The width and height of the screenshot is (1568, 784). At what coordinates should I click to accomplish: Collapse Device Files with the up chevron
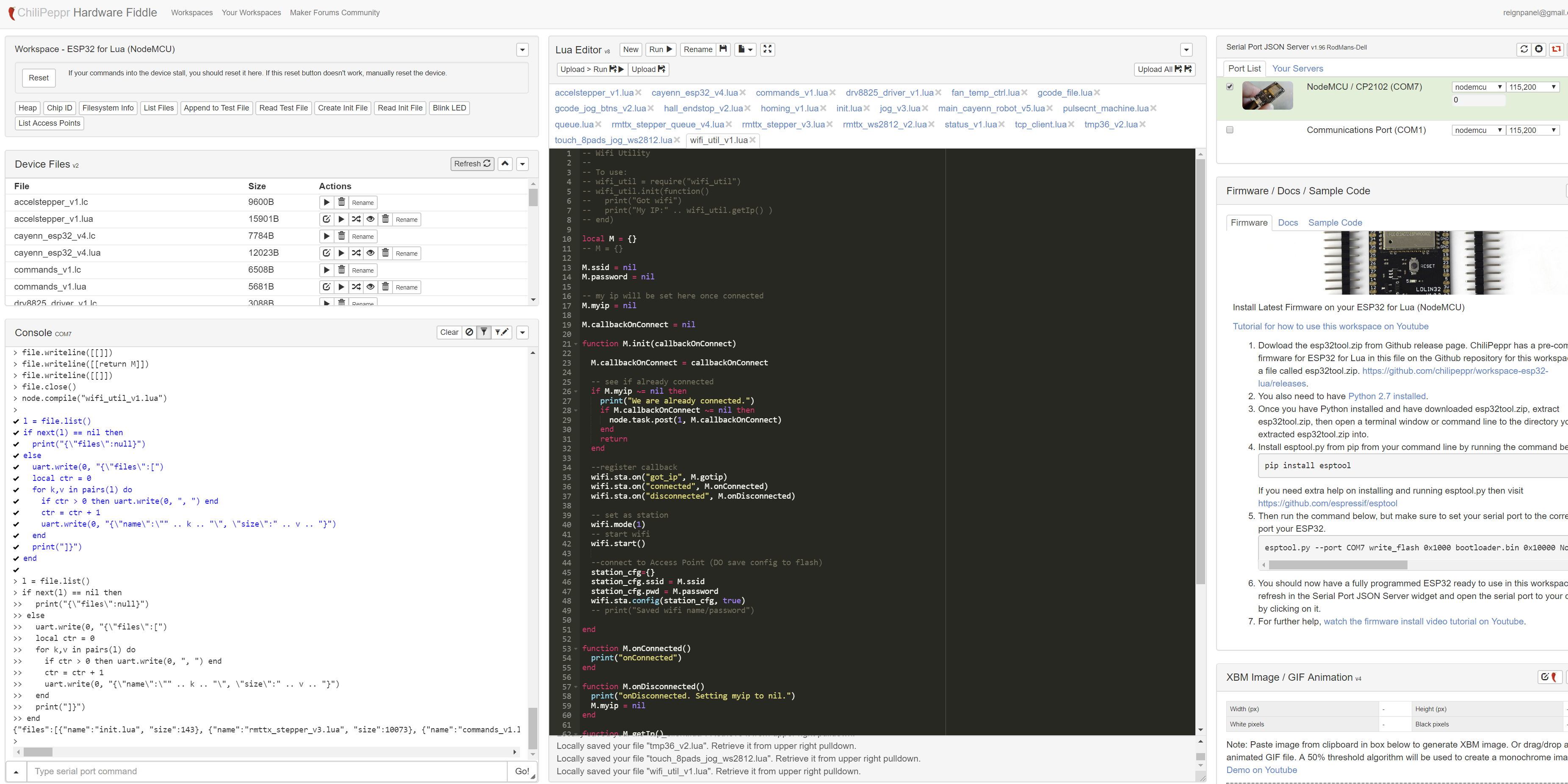tap(505, 164)
